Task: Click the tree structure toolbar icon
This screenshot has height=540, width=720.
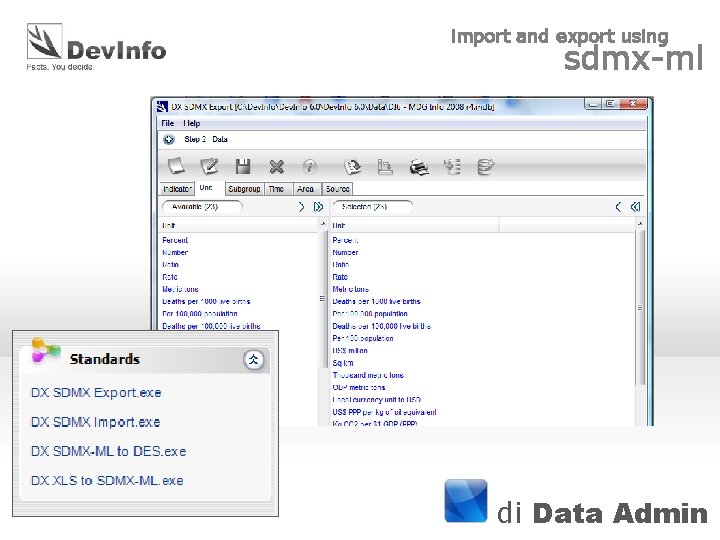Action: [452, 166]
